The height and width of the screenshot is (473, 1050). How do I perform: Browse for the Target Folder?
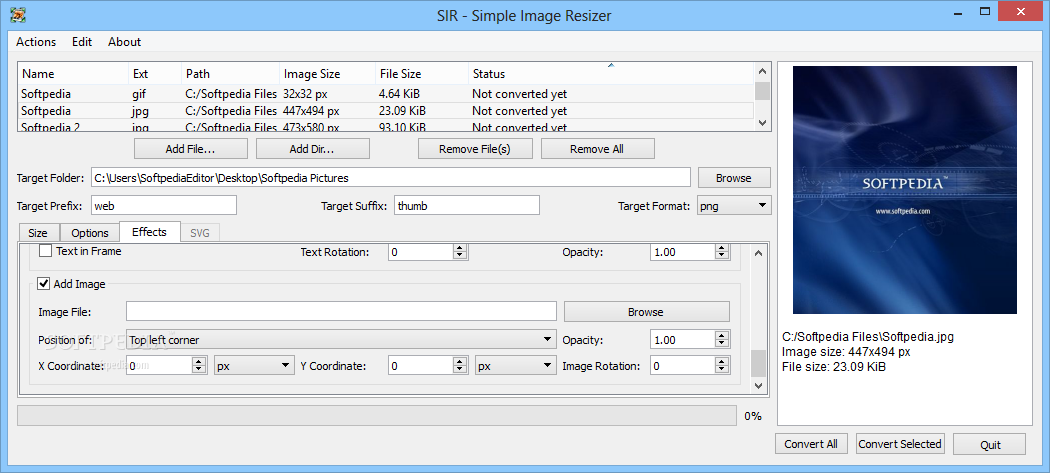click(x=734, y=178)
